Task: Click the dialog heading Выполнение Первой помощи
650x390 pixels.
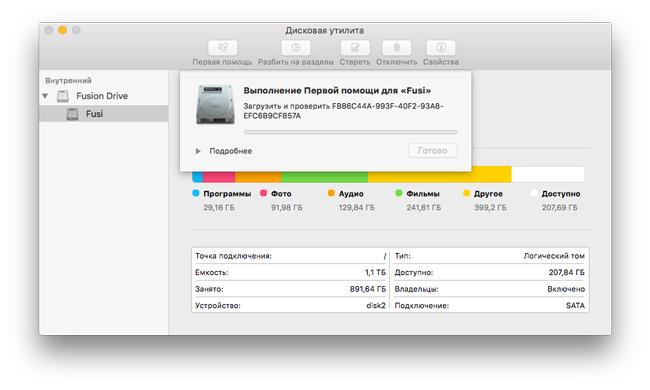Action: tap(337, 90)
